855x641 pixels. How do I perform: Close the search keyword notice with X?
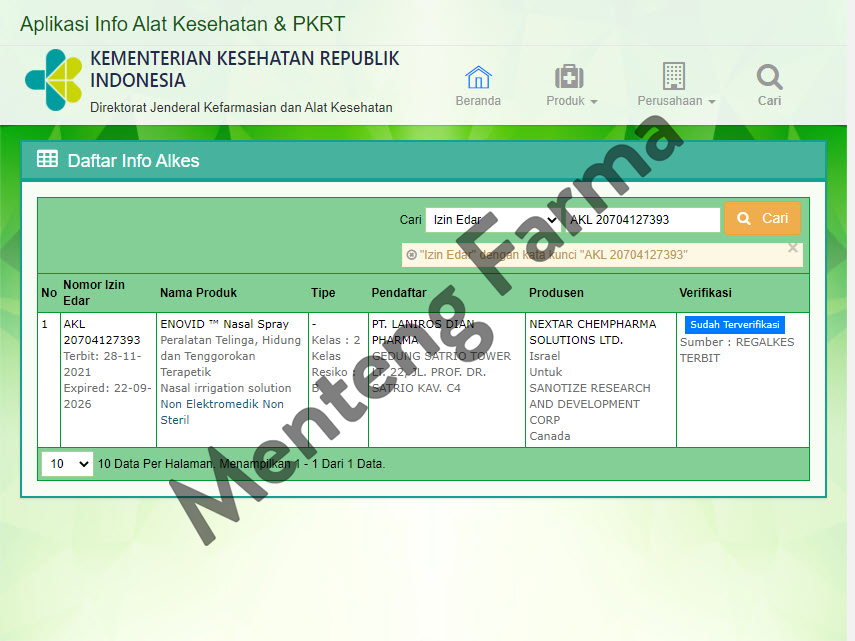pos(793,248)
